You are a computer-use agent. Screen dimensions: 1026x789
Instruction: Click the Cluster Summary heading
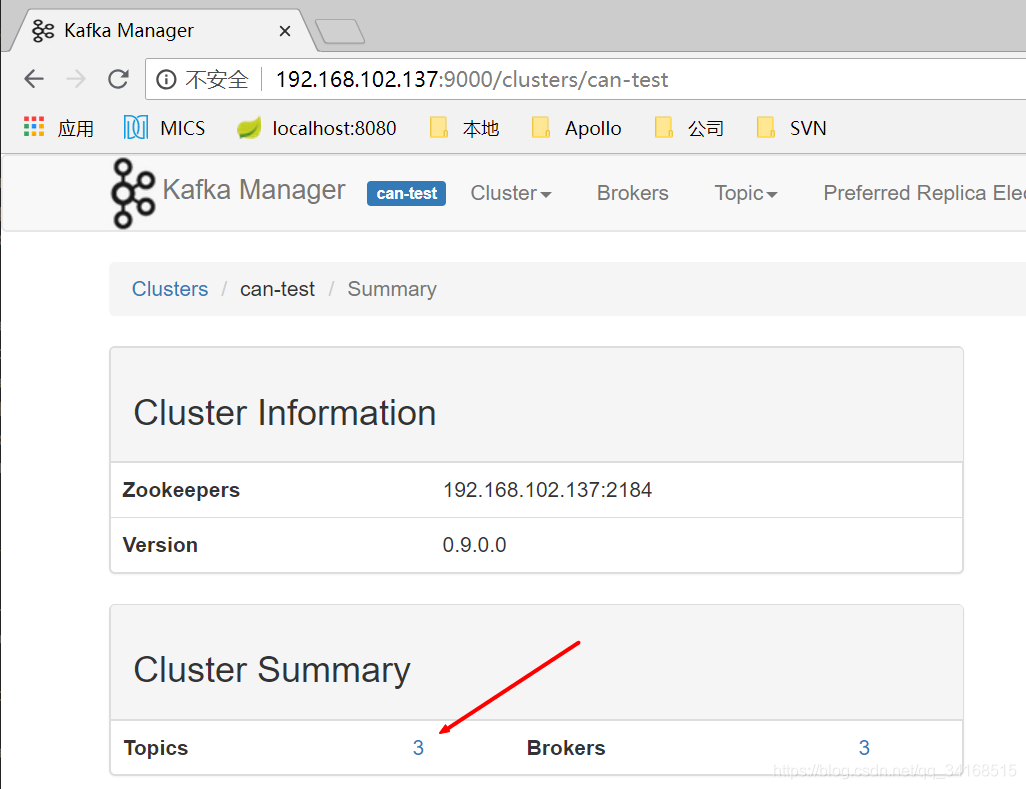coord(272,670)
